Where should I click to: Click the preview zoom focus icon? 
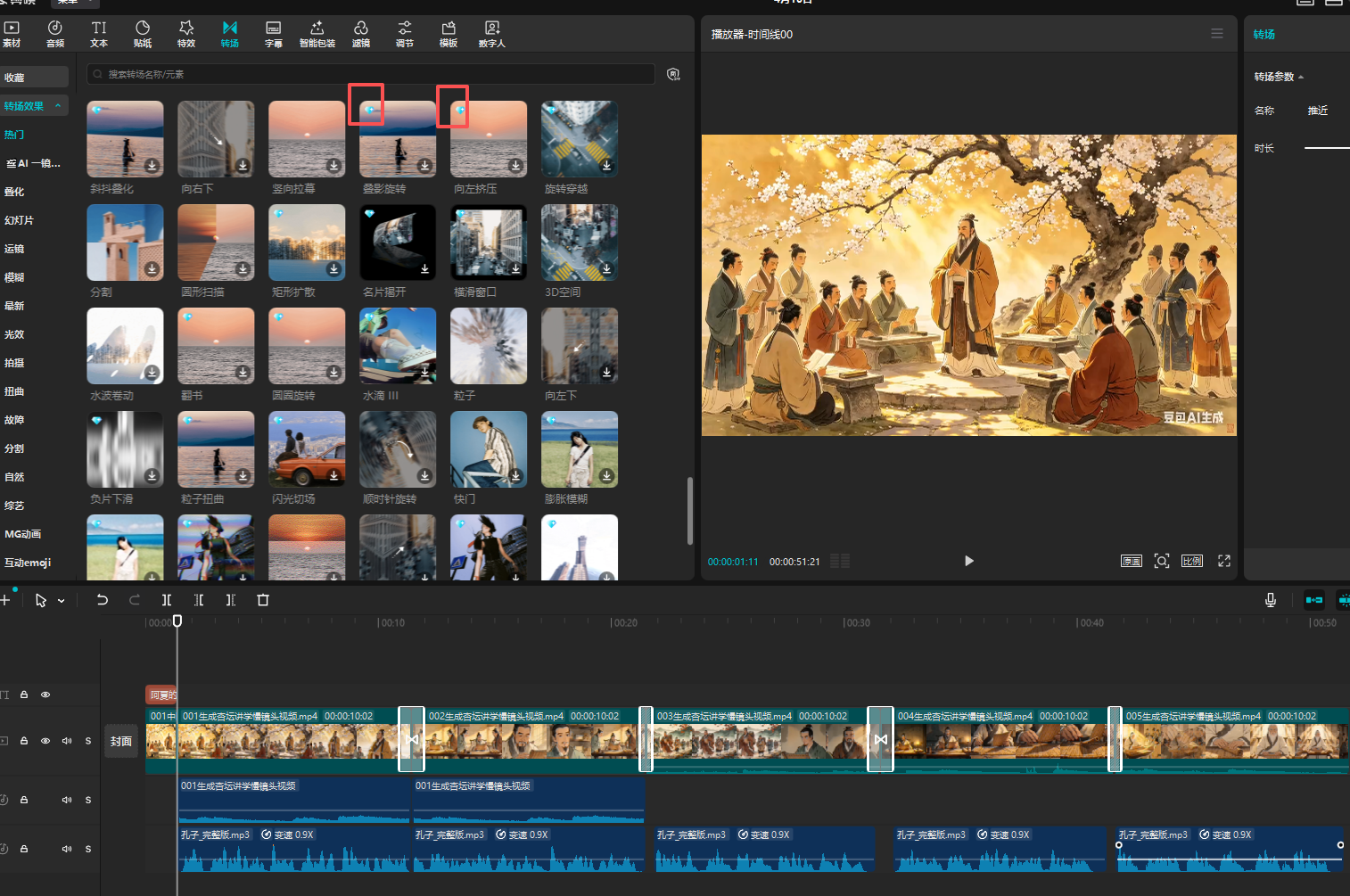click(1162, 561)
